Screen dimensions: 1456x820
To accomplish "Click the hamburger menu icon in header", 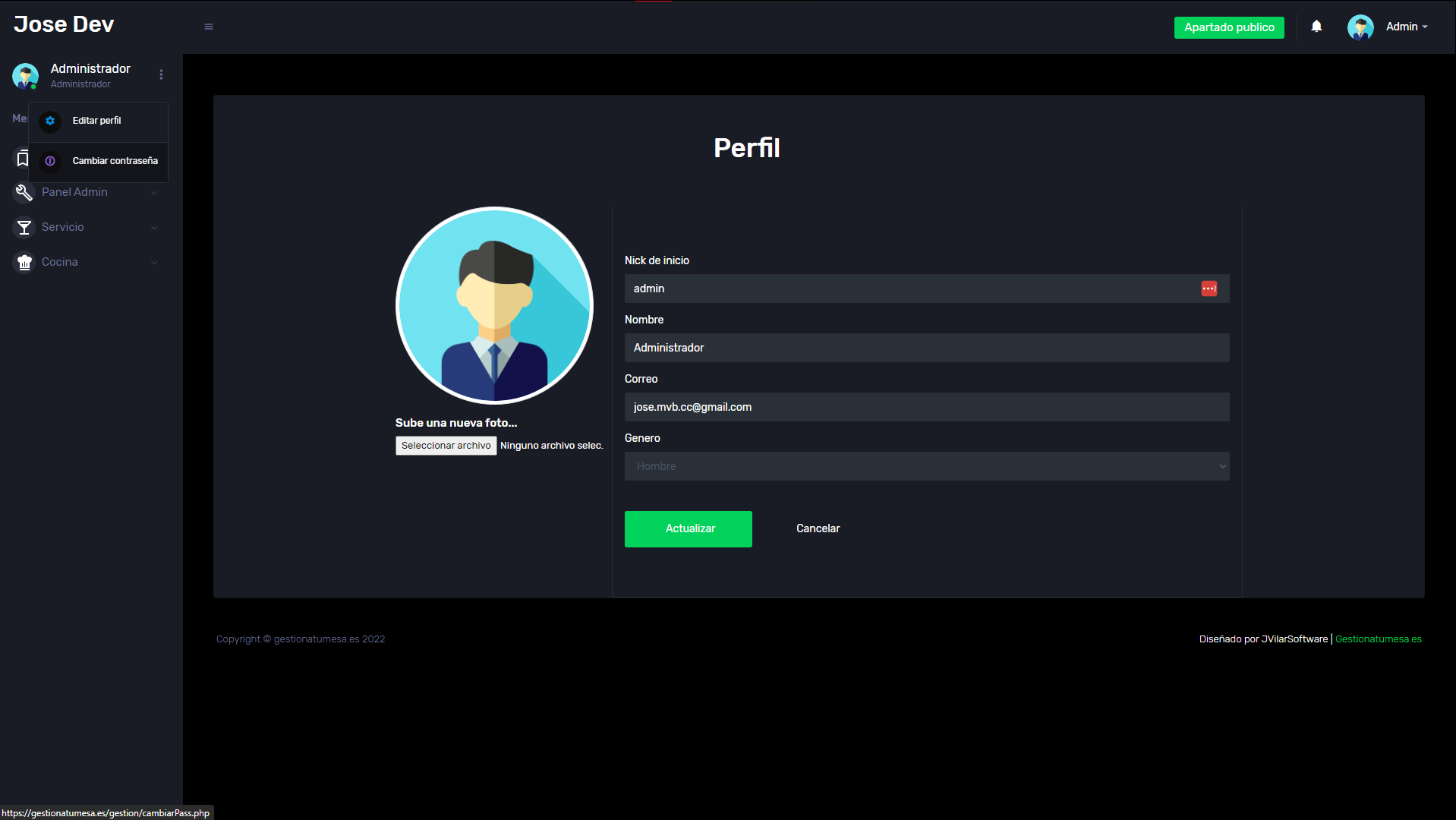I will pyautogui.click(x=209, y=27).
